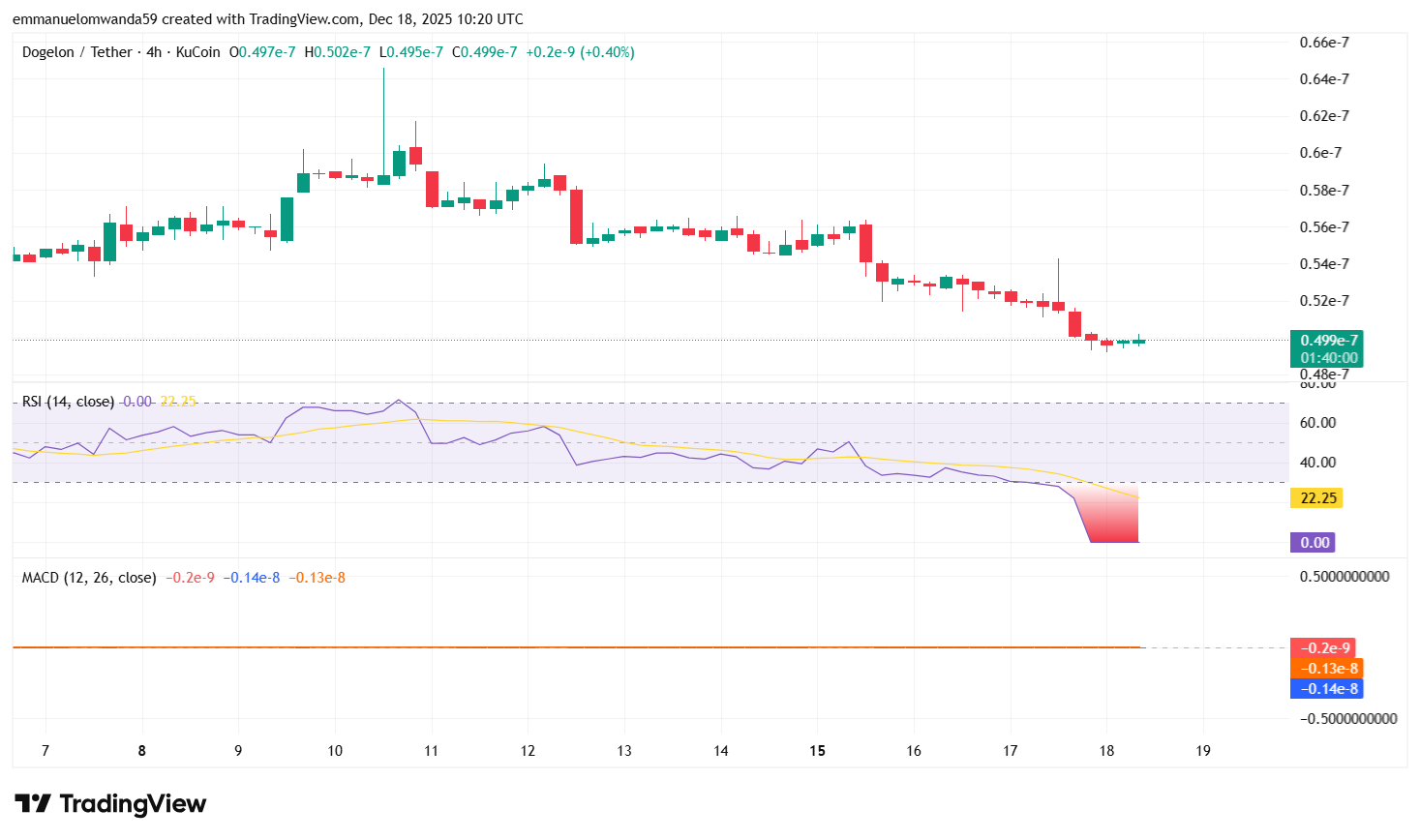The image size is (1420, 840).
Task: Click the yellow 22.25 badge on price scale
Action: (x=1315, y=497)
